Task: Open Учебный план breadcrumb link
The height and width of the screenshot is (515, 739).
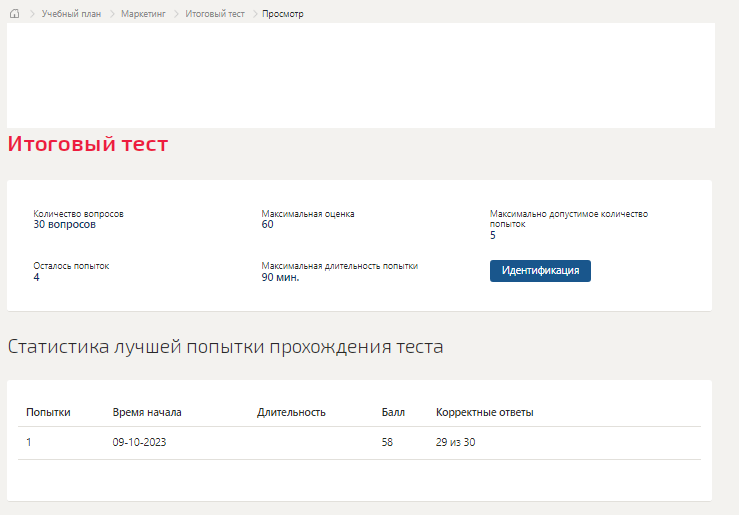Action: (71, 14)
